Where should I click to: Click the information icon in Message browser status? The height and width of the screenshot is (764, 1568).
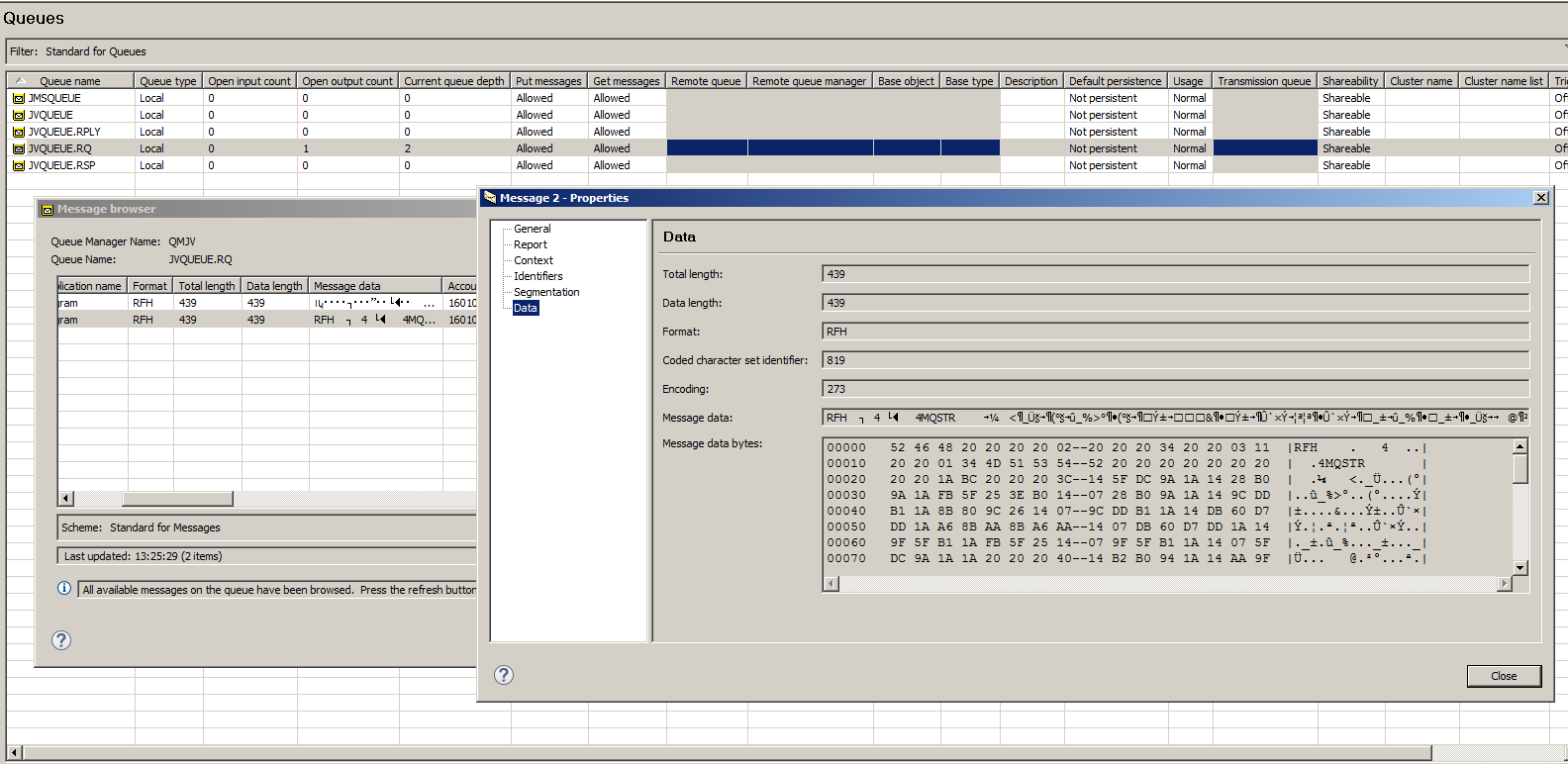[x=64, y=589]
